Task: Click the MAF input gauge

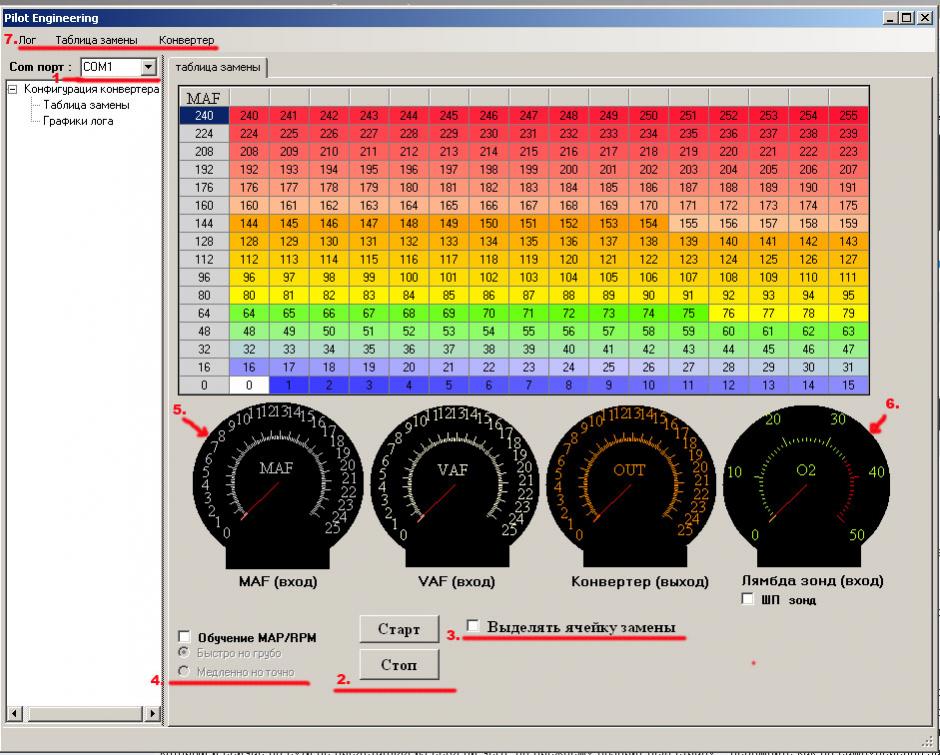Action: (x=278, y=486)
